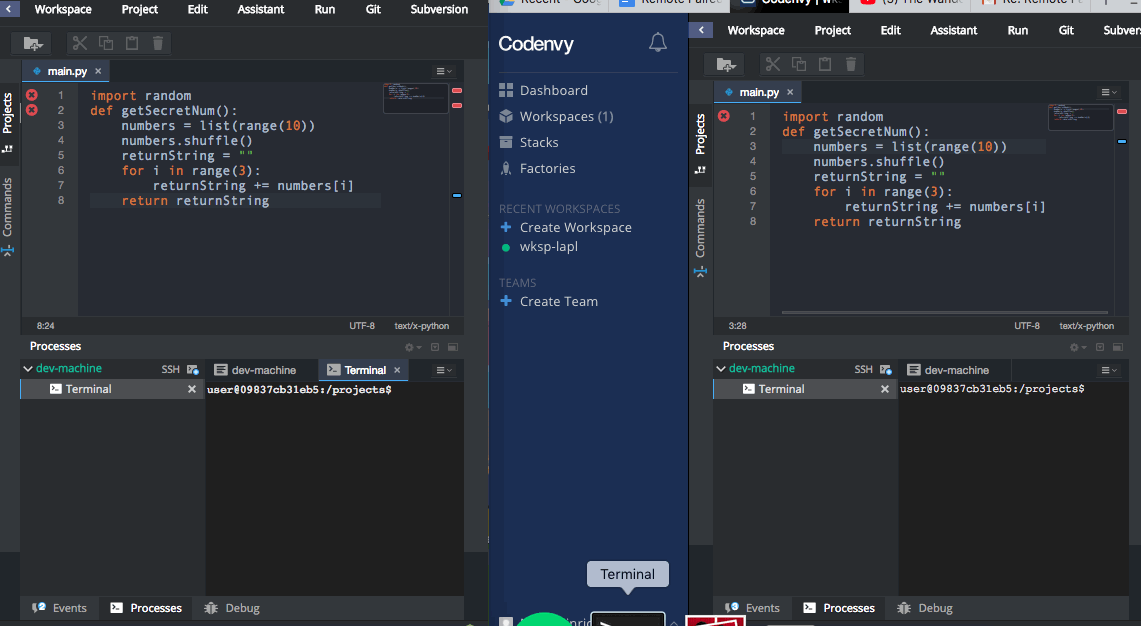
Task: Toggle the Processes panel settings gear
Action: (x=408, y=346)
